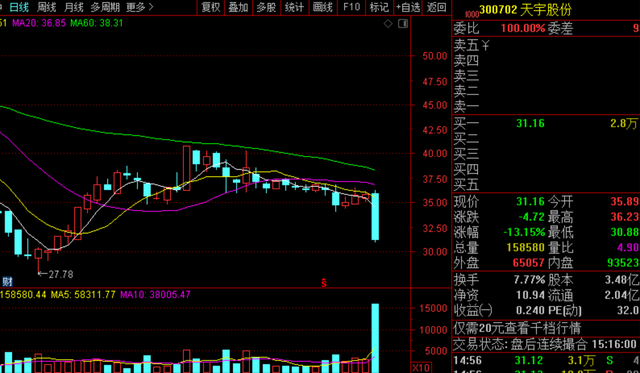This screenshot has width=640, height=373.
Task: Select the 多周期 multi-period tab
Action: [x=105, y=7]
